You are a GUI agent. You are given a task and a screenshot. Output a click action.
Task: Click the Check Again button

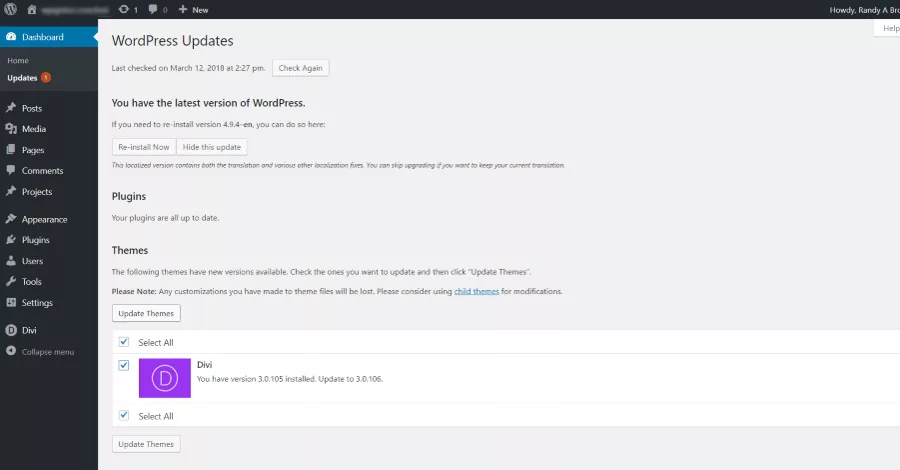coord(300,68)
